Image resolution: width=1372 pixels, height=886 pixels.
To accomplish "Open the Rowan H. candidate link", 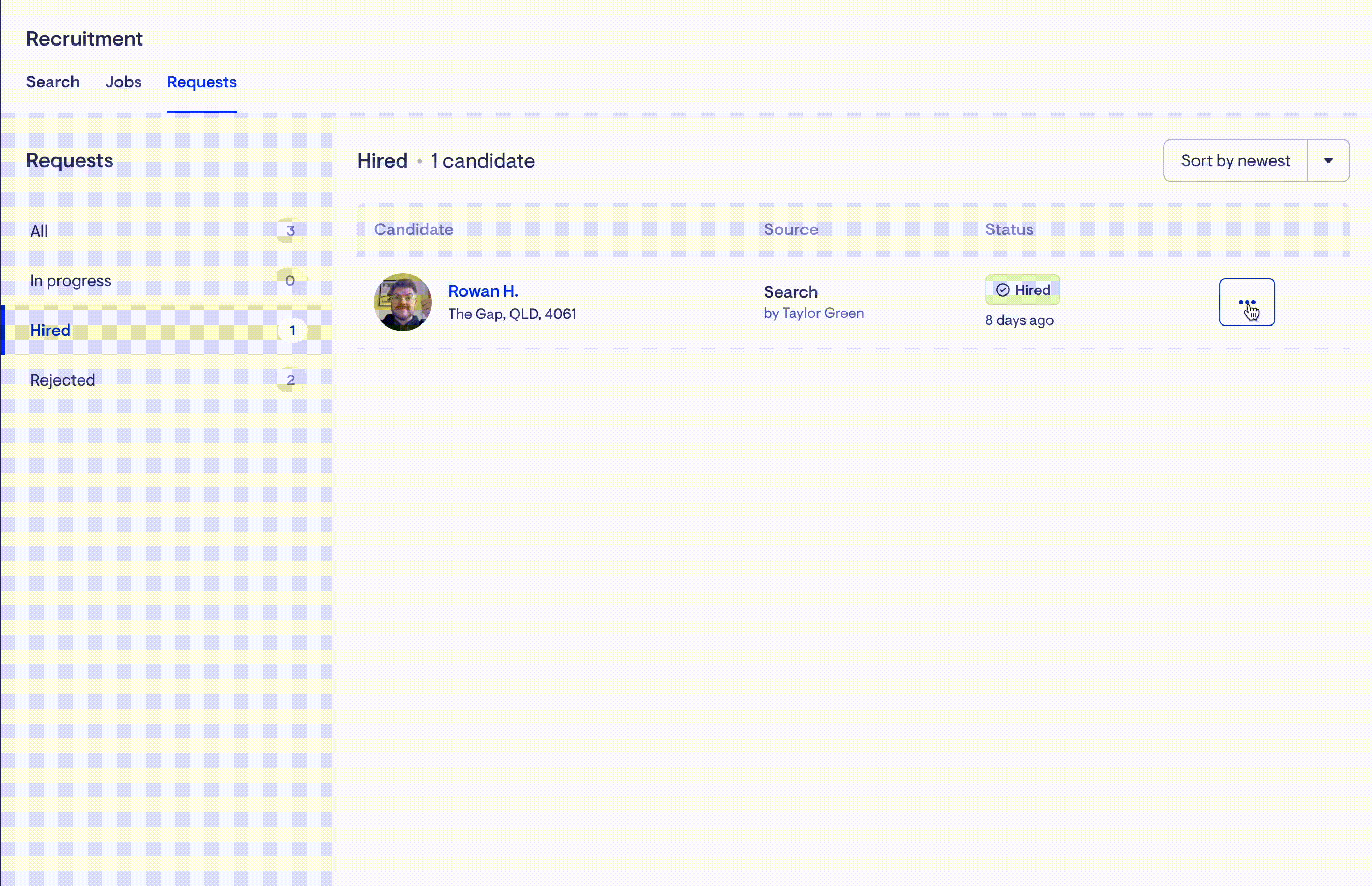I will [483, 291].
